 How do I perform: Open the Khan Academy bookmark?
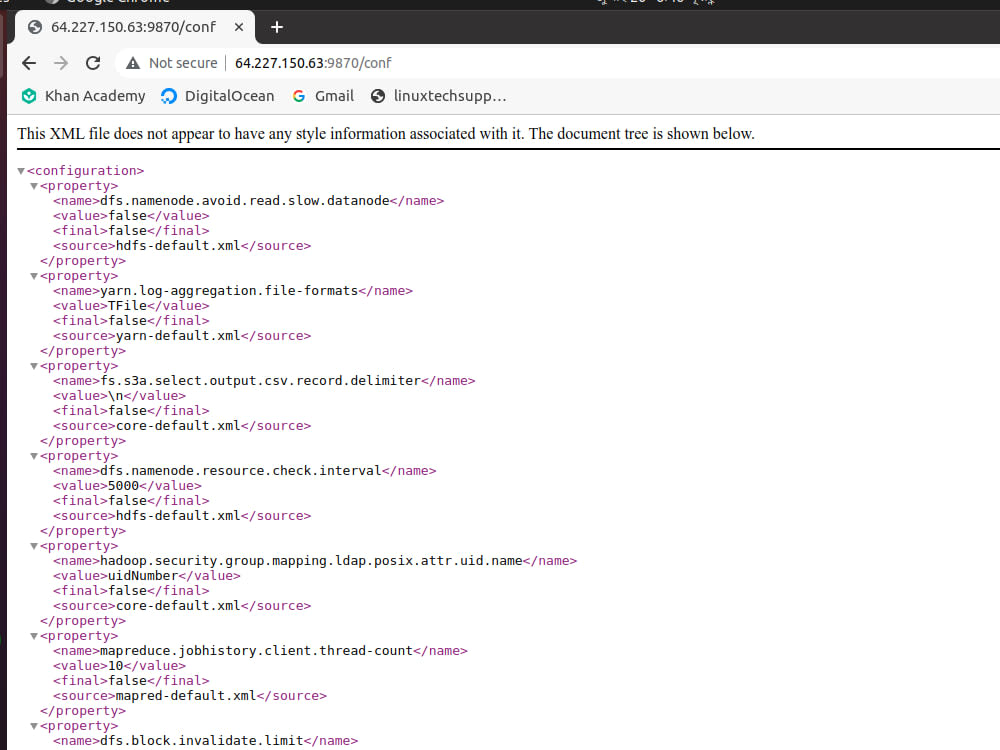pos(84,96)
